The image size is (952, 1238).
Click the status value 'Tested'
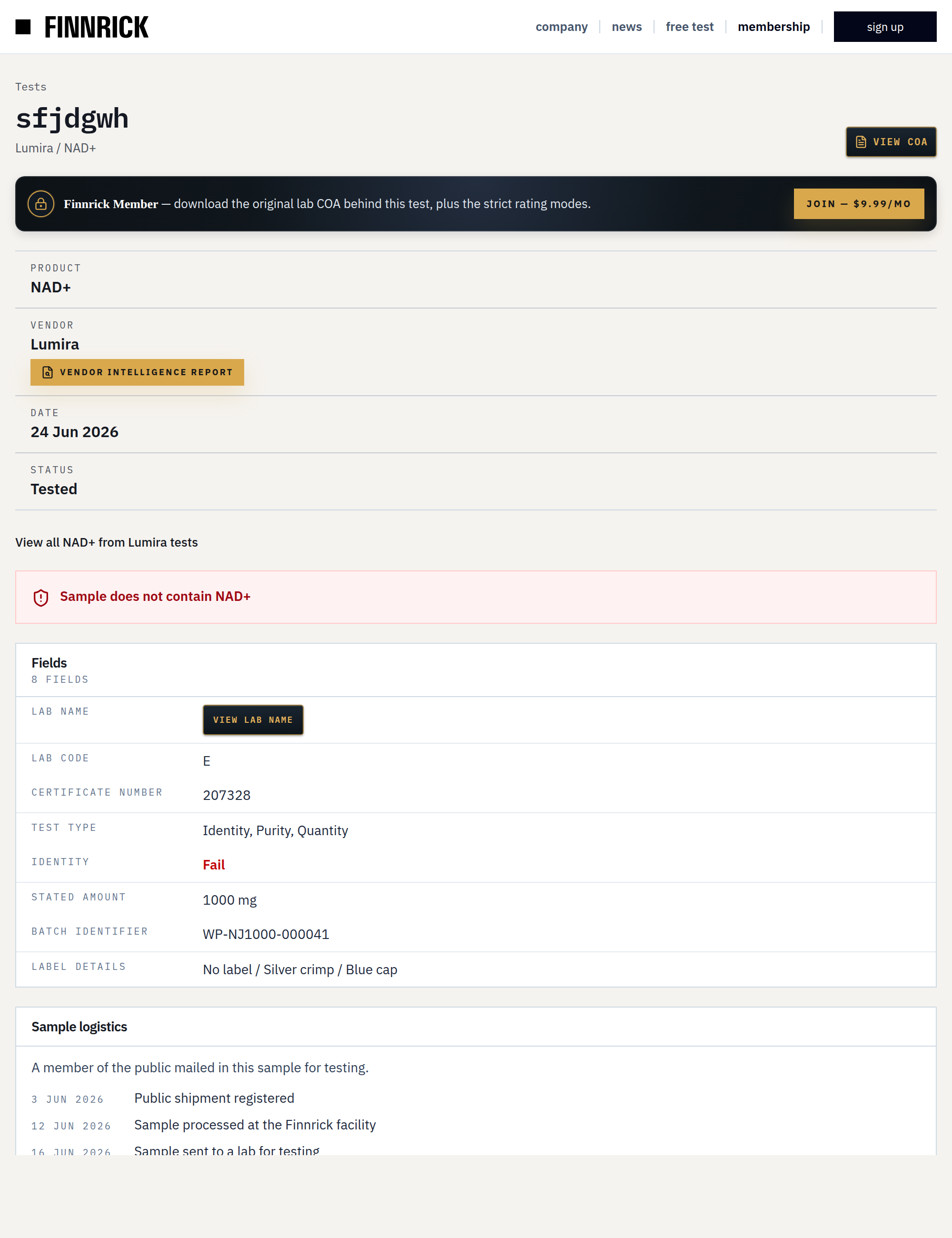(x=54, y=489)
